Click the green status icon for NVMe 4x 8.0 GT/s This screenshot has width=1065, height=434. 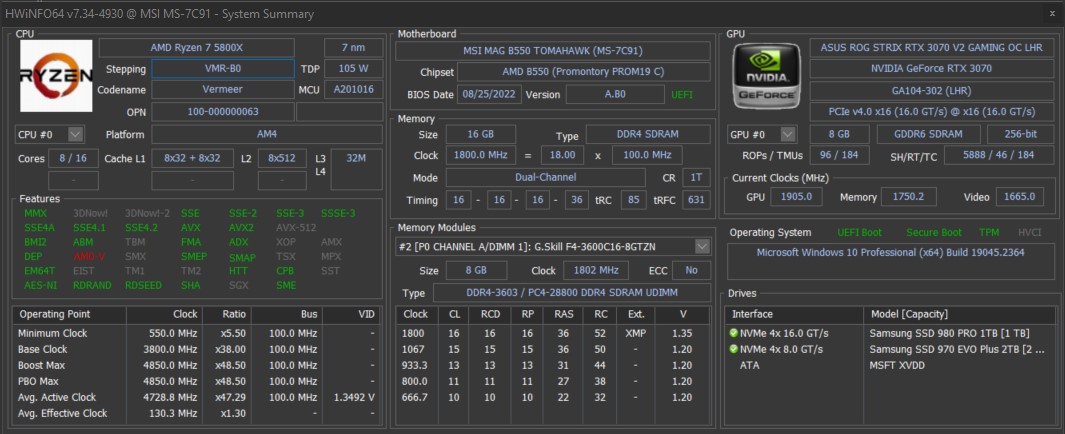(x=734, y=349)
